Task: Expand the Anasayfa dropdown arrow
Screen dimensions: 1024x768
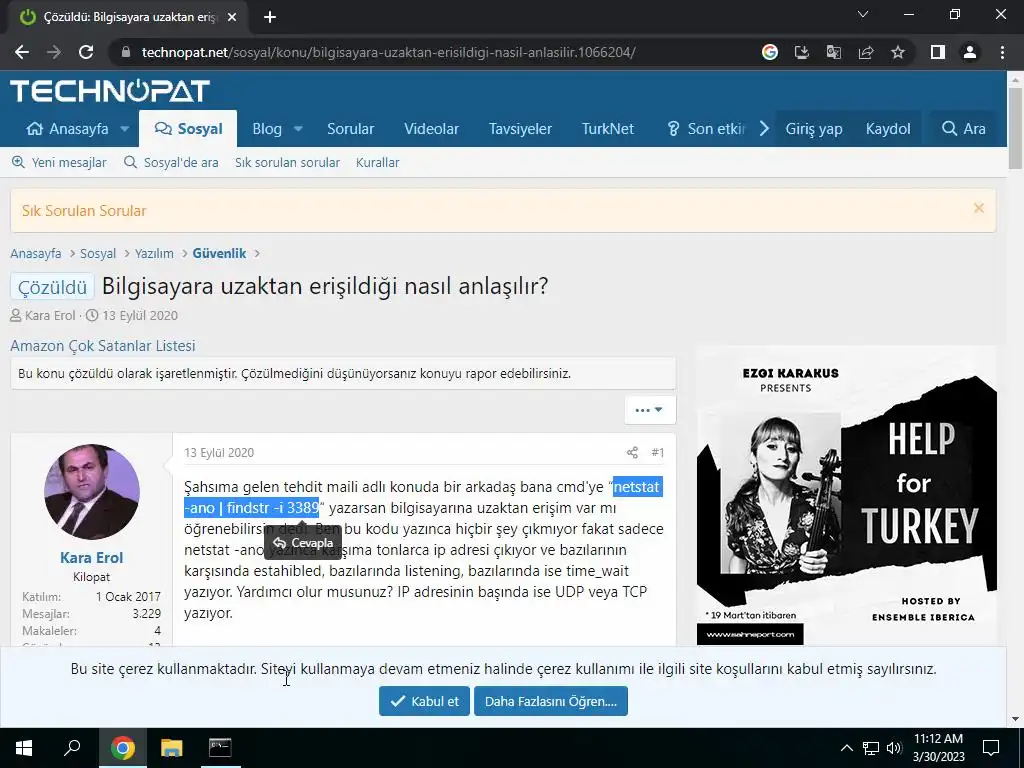Action: pos(125,129)
